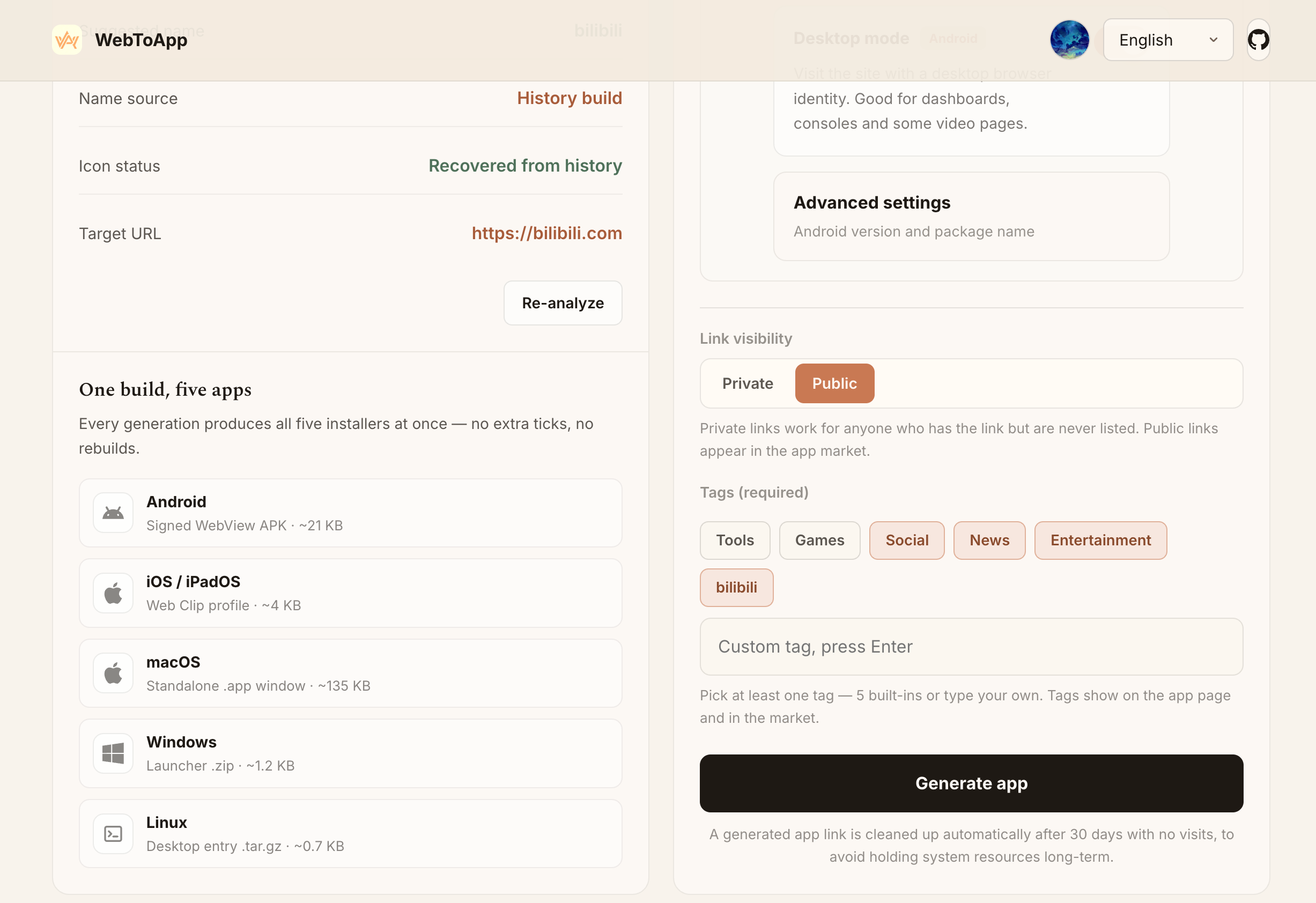This screenshot has height=903, width=1316.
Task: Click the Signed WebView APK size text
Action: coord(245,525)
